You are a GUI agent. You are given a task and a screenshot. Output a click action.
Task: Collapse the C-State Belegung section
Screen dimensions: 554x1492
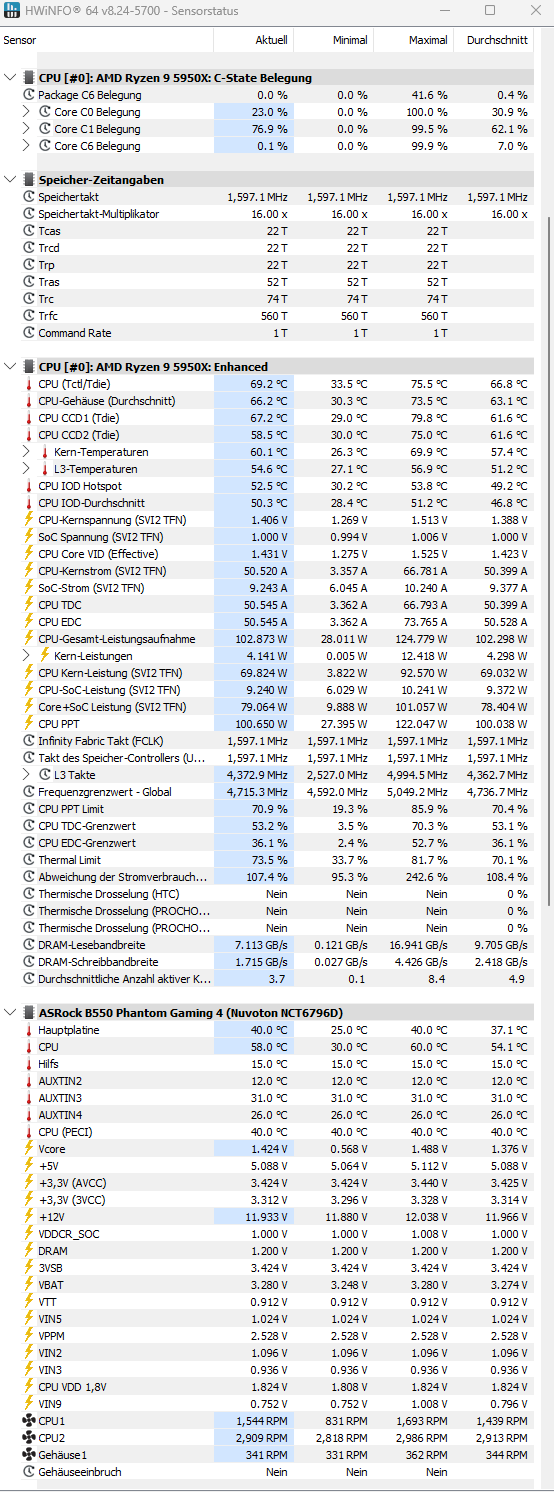[x=11, y=77]
